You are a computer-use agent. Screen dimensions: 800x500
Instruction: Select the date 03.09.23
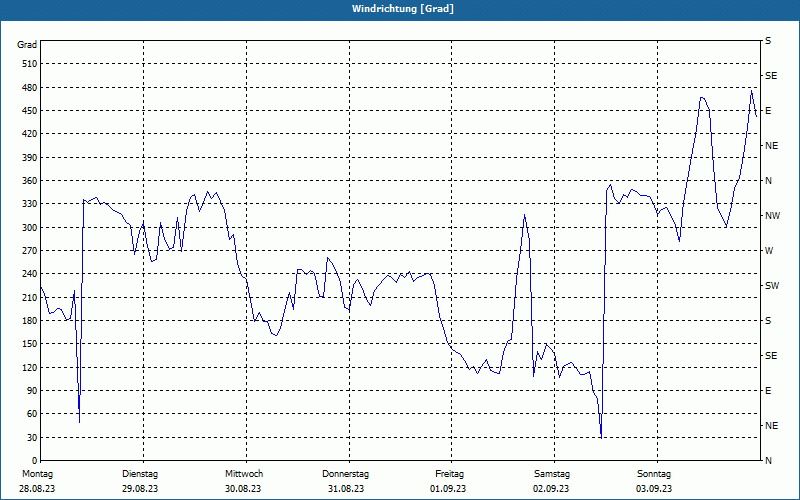(654, 489)
